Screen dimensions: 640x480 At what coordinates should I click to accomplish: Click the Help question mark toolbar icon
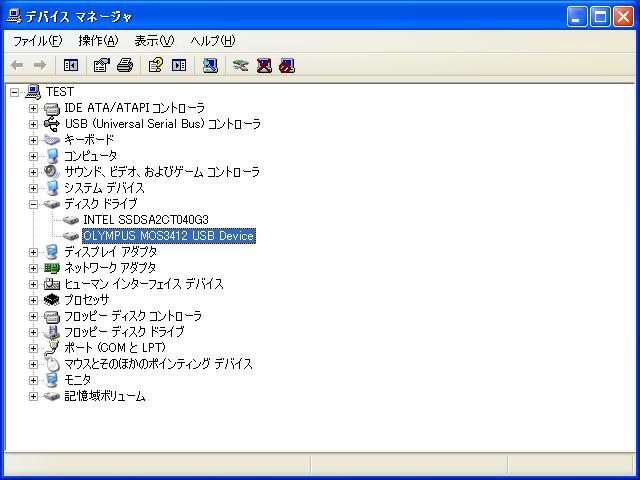click(x=156, y=65)
